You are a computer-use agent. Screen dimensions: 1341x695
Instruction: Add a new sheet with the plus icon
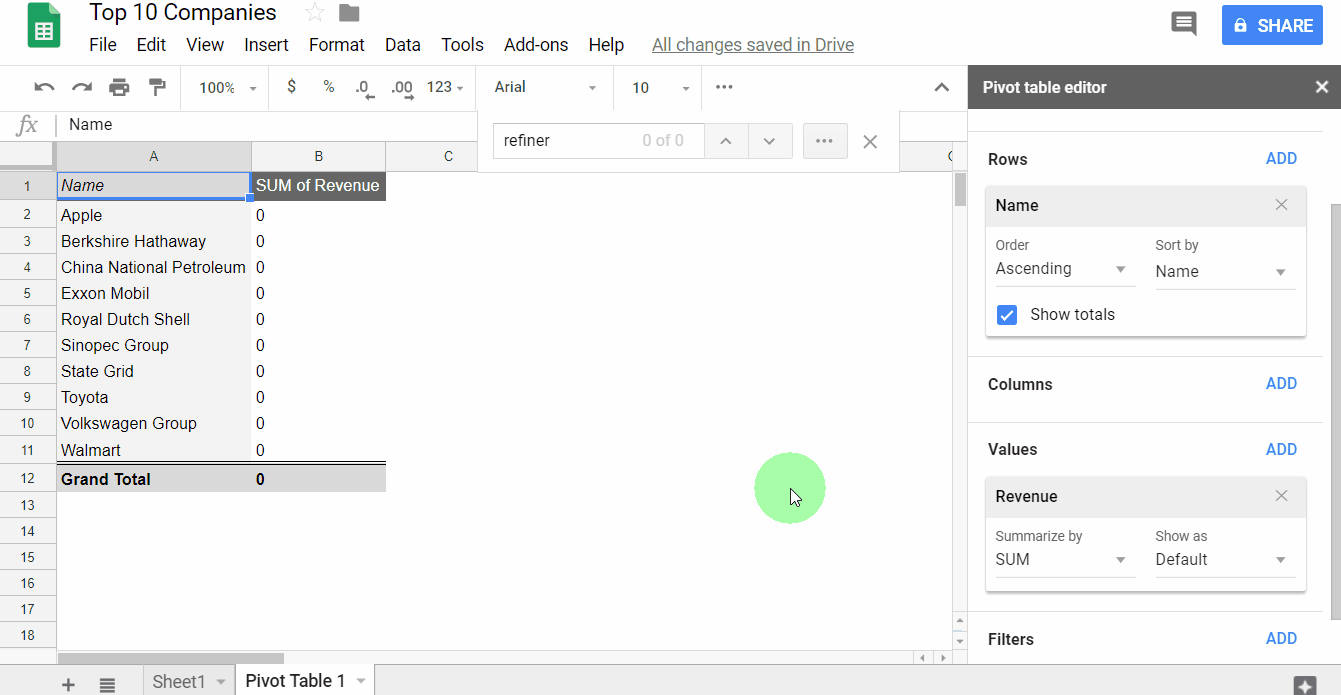[x=68, y=684]
